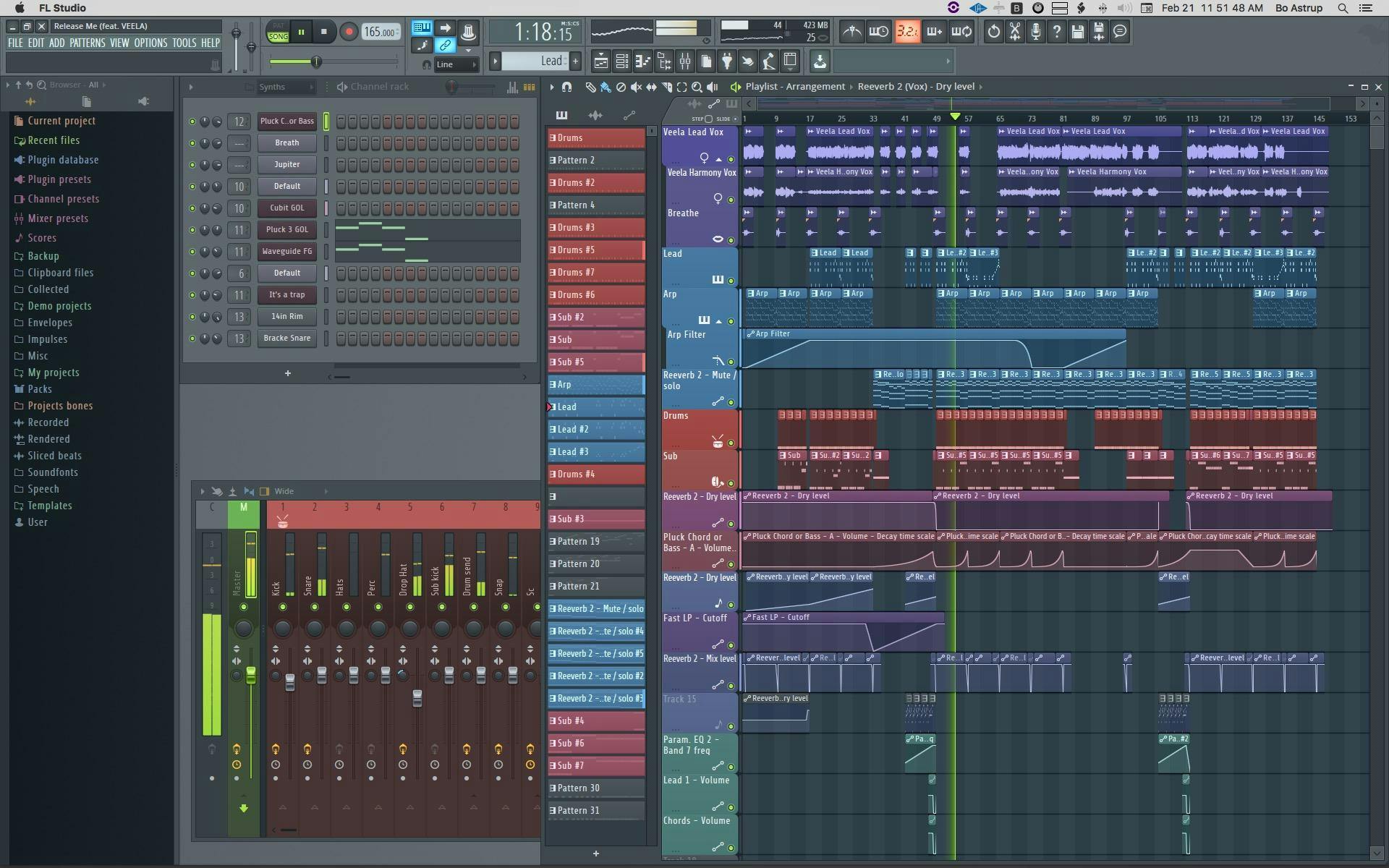This screenshot has height=868, width=1389.
Task: Open the audio editor scissors icon
Action: click(x=1015, y=31)
